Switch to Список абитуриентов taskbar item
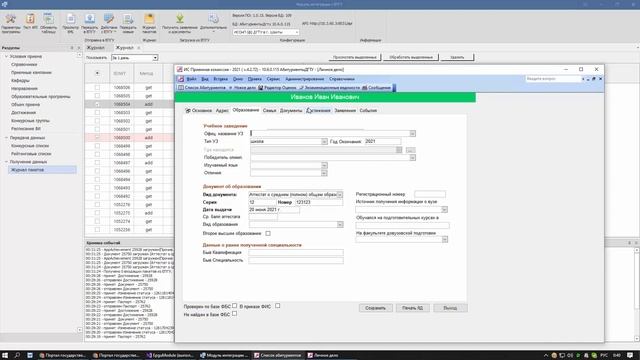 pyautogui.click(x=278, y=355)
